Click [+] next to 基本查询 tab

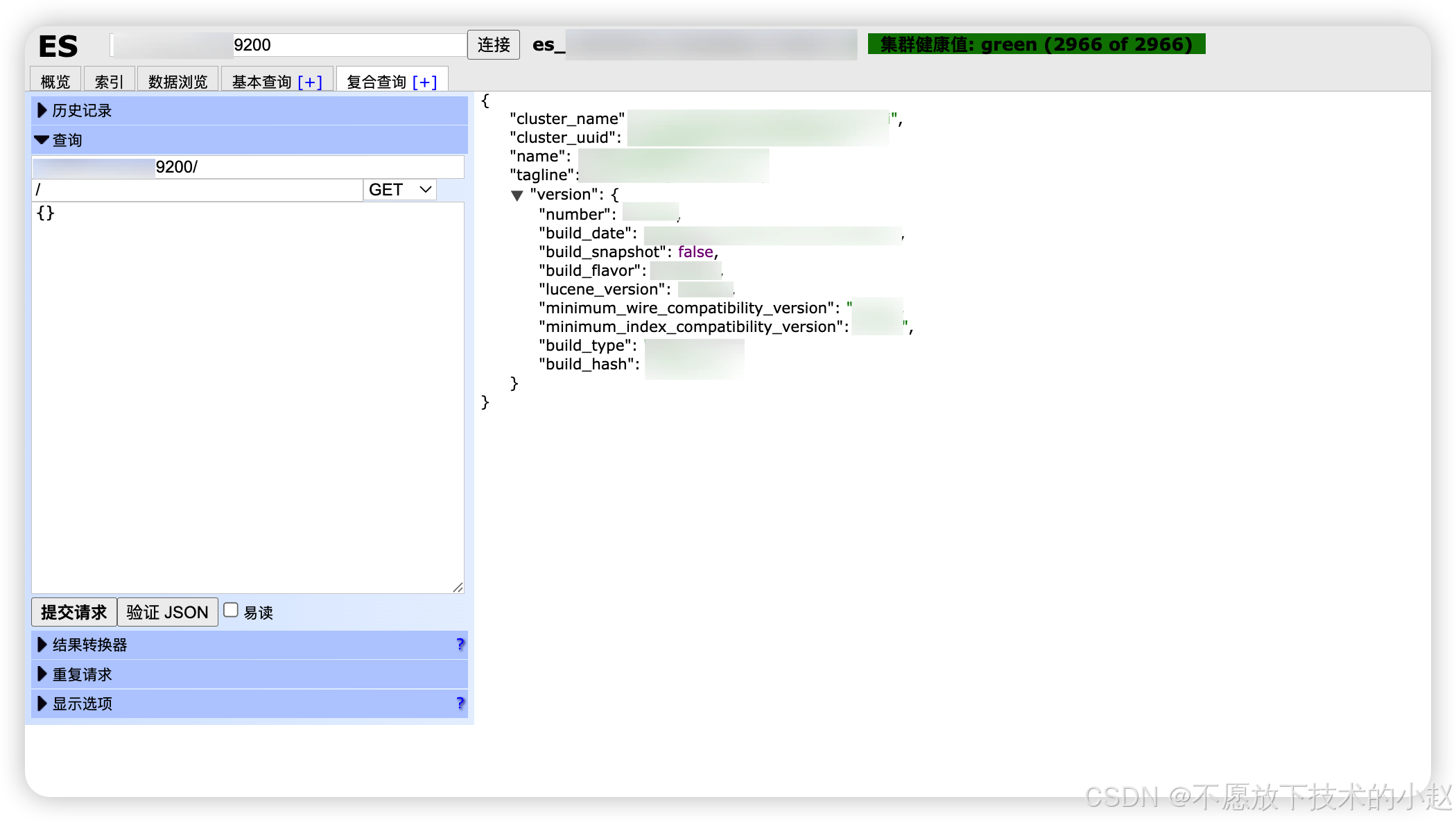[x=310, y=82]
